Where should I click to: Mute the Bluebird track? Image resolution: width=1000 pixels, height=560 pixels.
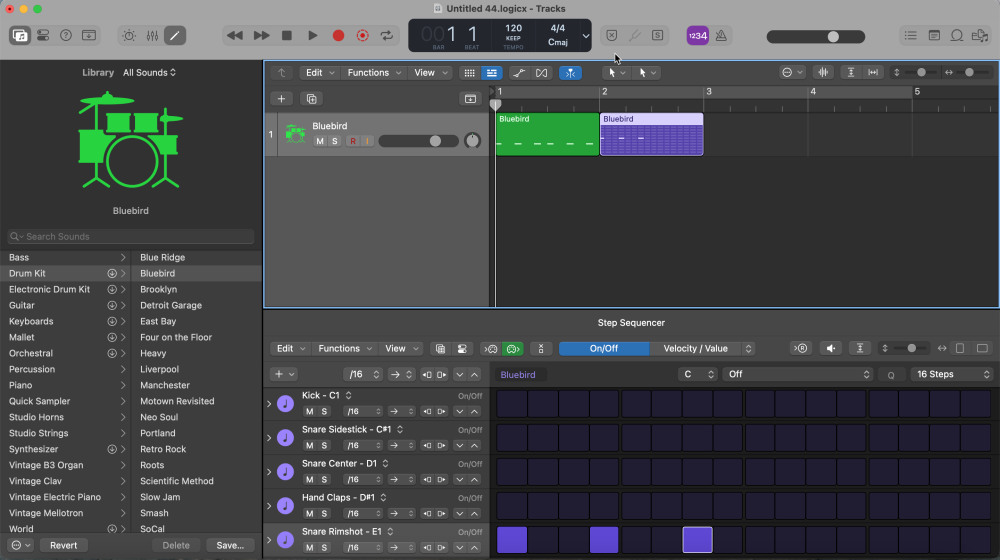[320, 141]
